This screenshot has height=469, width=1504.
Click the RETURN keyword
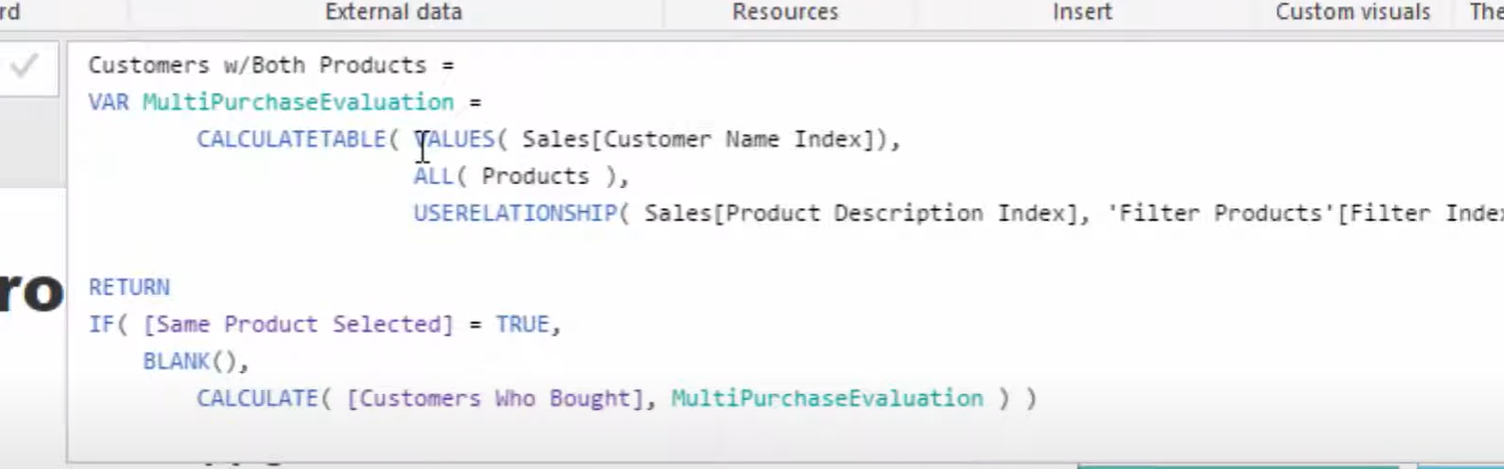point(129,287)
